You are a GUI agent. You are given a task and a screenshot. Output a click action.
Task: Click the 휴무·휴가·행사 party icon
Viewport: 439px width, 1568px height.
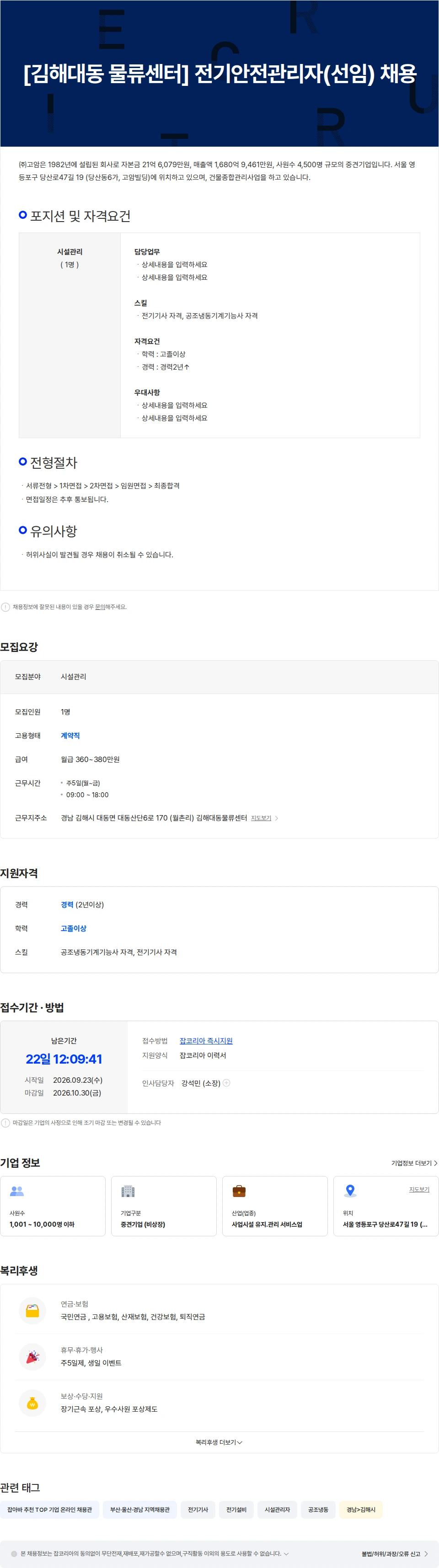(33, 1357)
